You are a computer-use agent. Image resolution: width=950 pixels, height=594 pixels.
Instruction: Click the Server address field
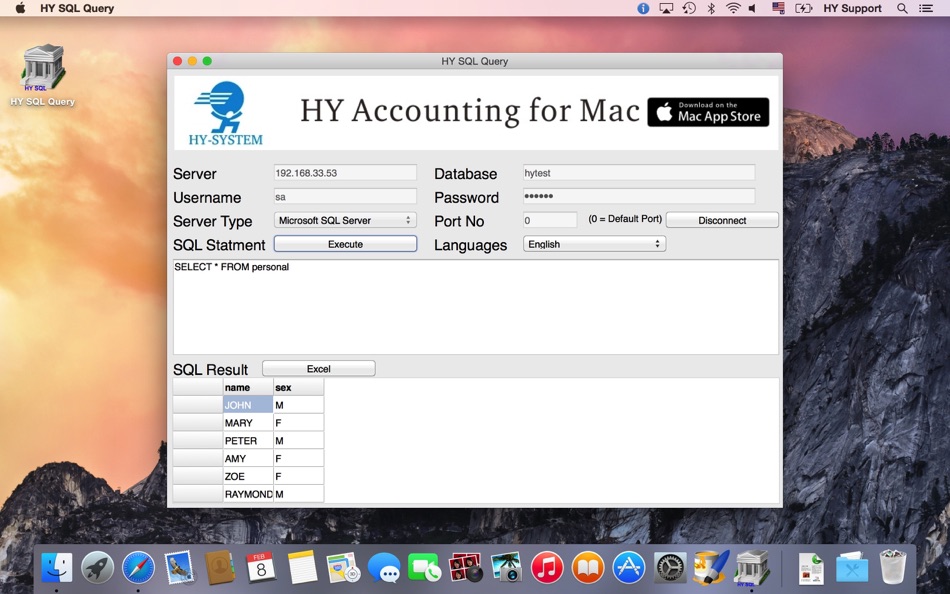pyautogui.click(x=345, y=173)
